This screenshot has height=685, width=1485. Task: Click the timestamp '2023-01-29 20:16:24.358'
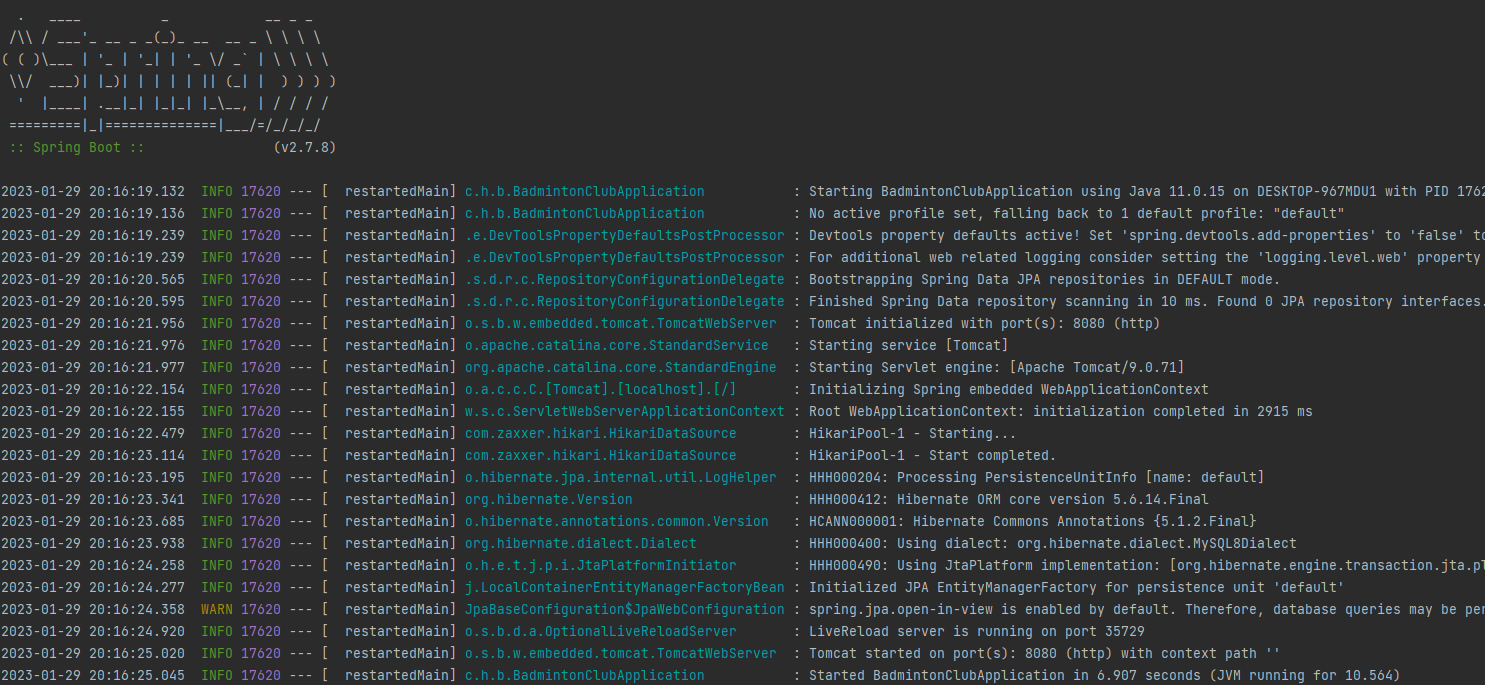93,609
